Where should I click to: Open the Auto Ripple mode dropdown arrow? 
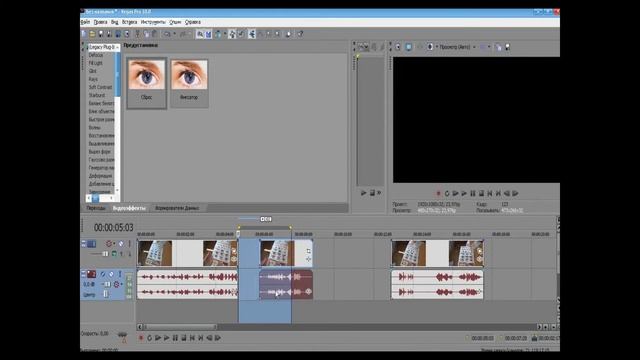225,34
